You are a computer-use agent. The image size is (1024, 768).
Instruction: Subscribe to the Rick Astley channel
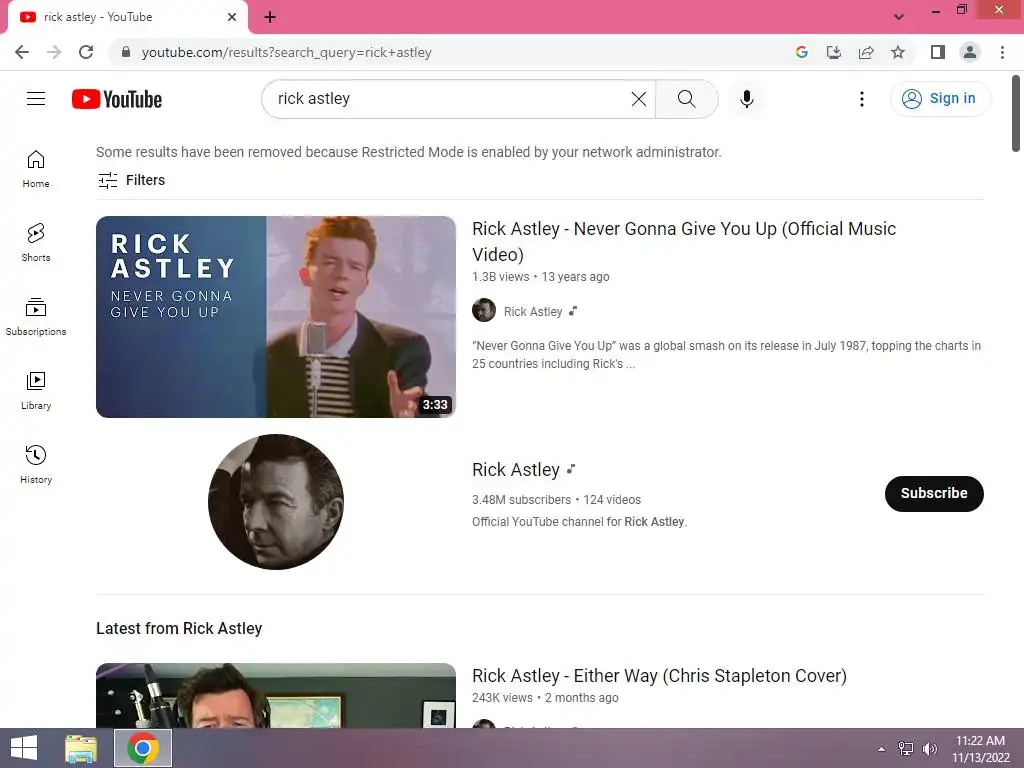tap(934, 494)
